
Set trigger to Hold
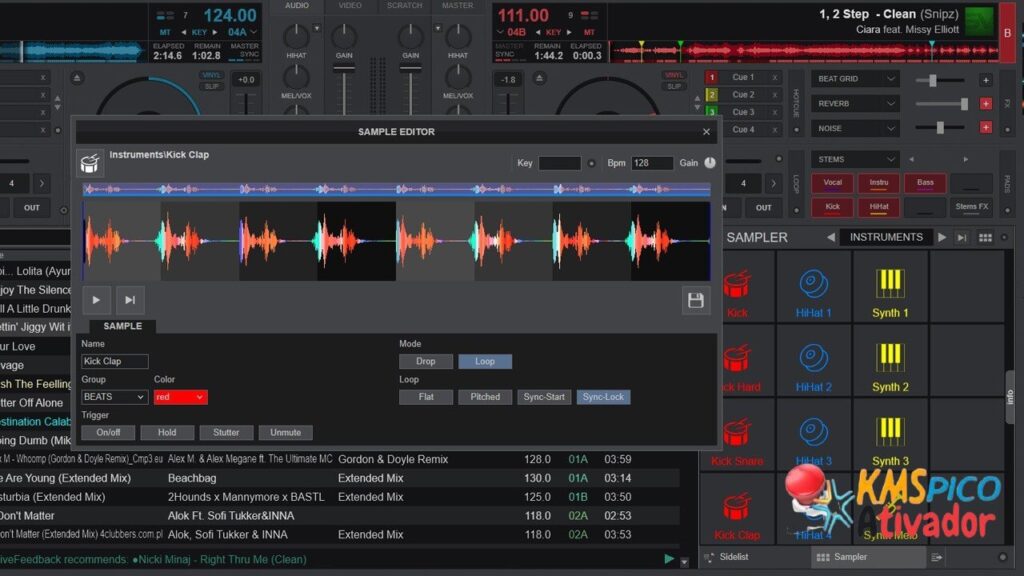point(167,432)
